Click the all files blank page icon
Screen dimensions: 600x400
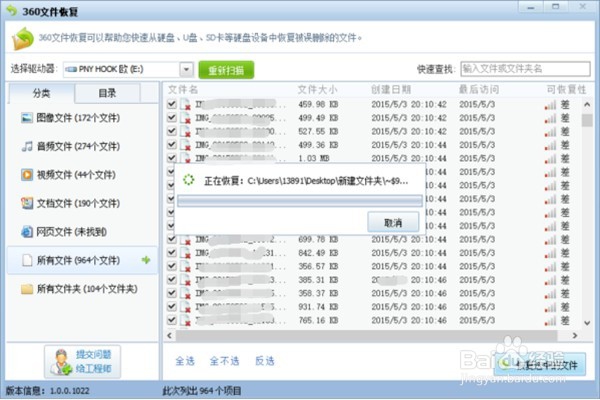[x=27, y=260]
